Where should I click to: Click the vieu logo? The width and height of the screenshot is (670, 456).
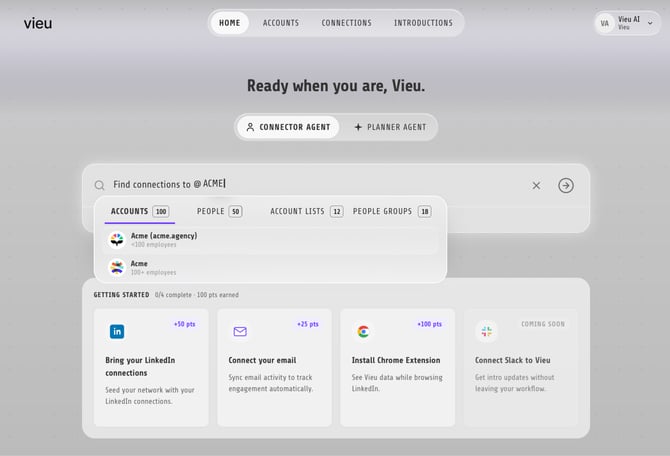coord(38,23)
